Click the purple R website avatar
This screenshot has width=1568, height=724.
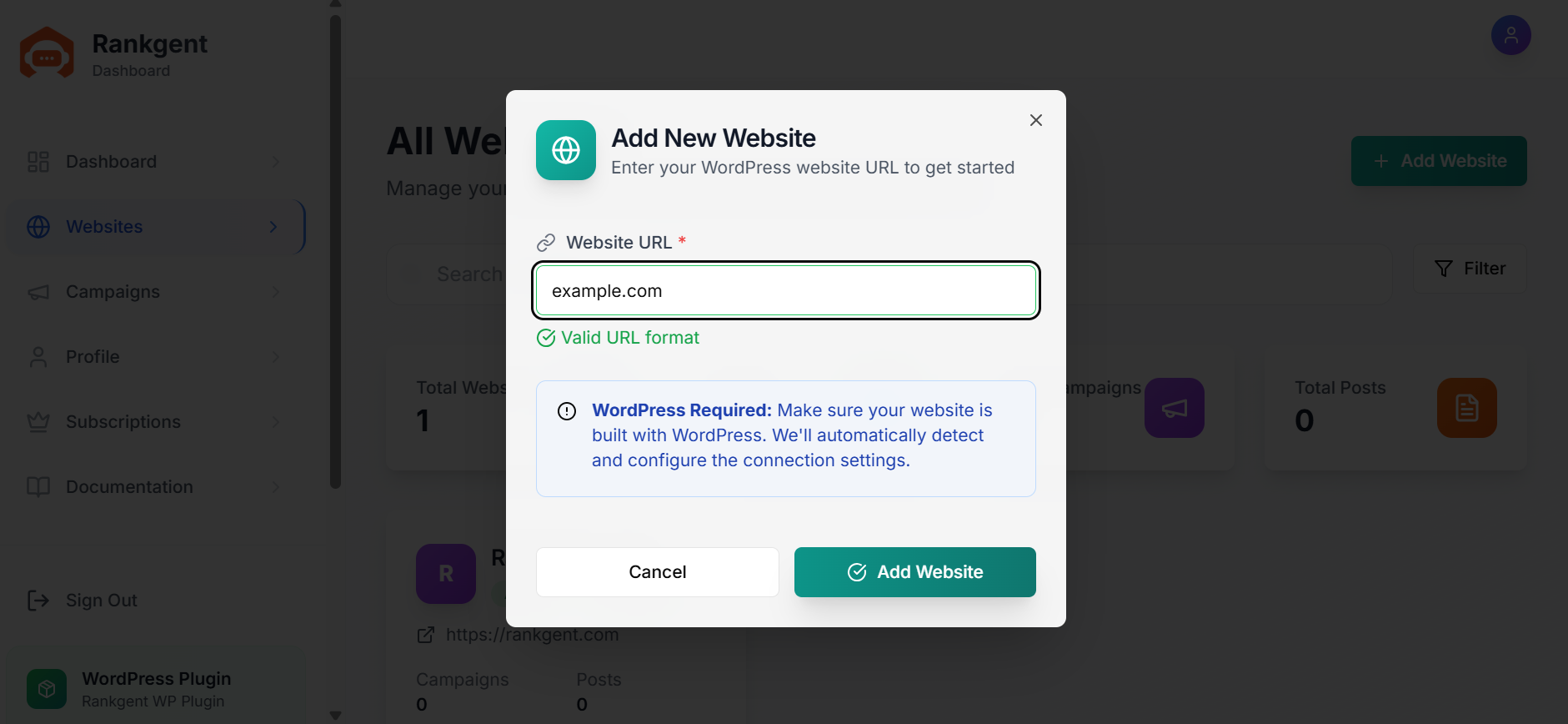point(446,574)
